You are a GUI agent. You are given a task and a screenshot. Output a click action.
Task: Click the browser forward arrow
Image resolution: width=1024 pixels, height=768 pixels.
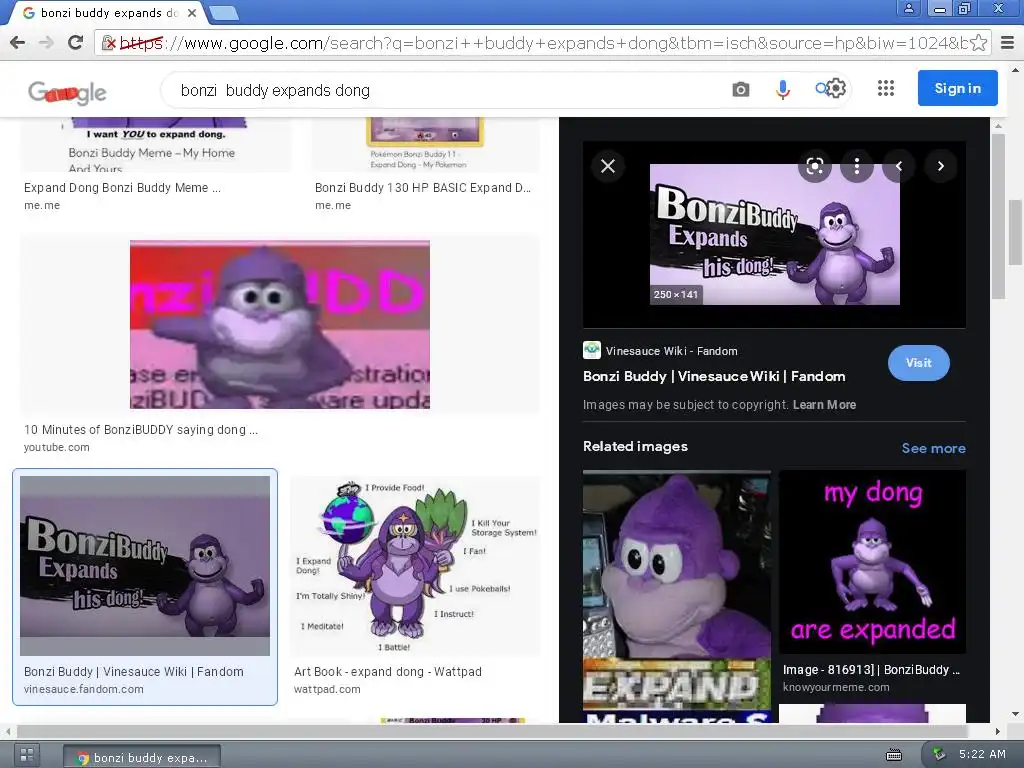46,43
